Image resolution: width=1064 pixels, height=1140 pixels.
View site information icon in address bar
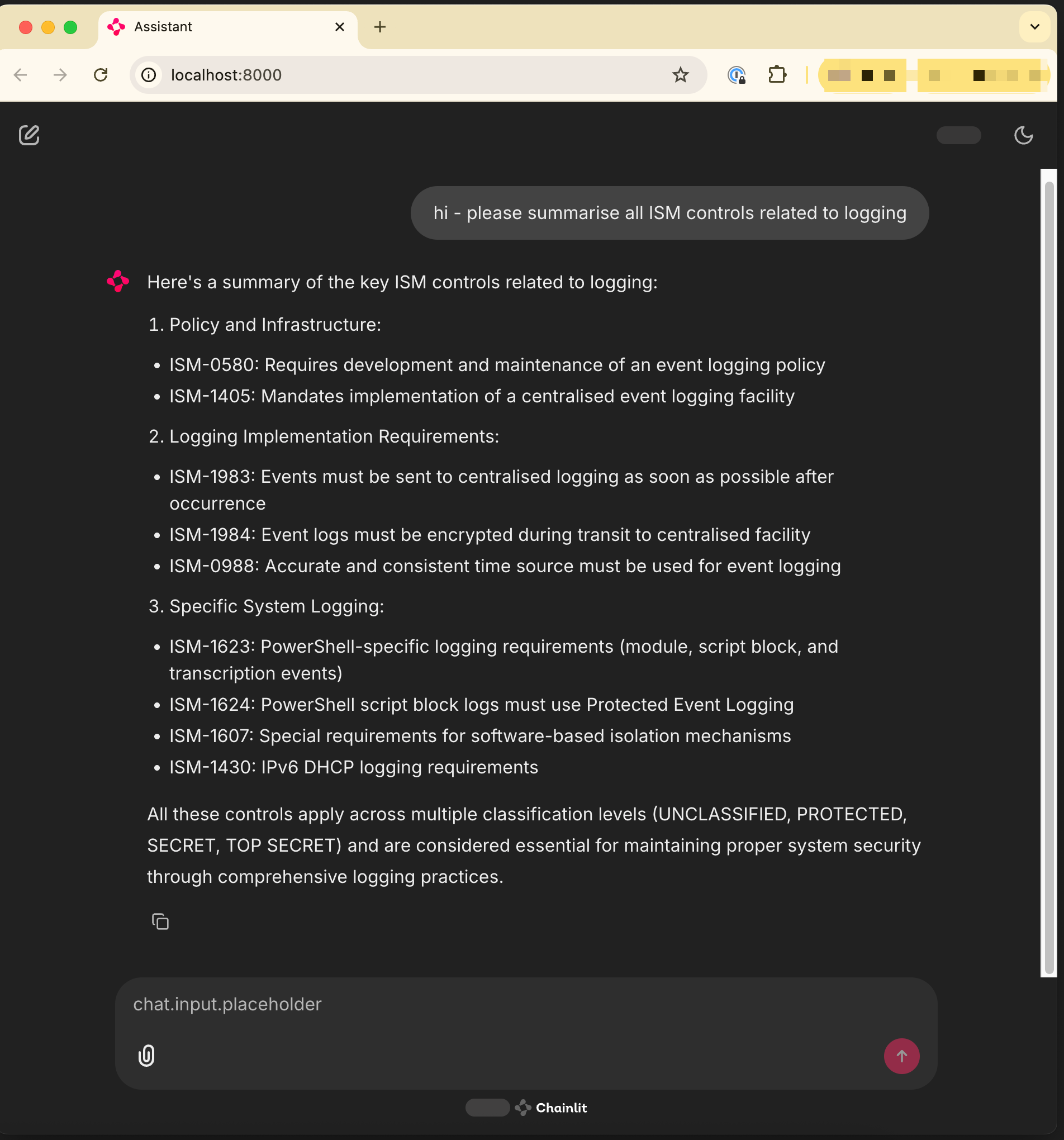click(149, 74)
